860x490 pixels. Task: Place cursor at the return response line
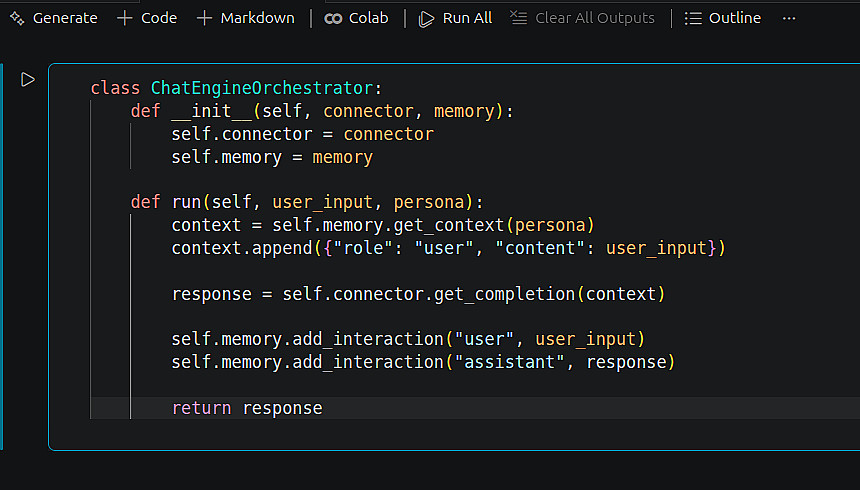point(246,408)
